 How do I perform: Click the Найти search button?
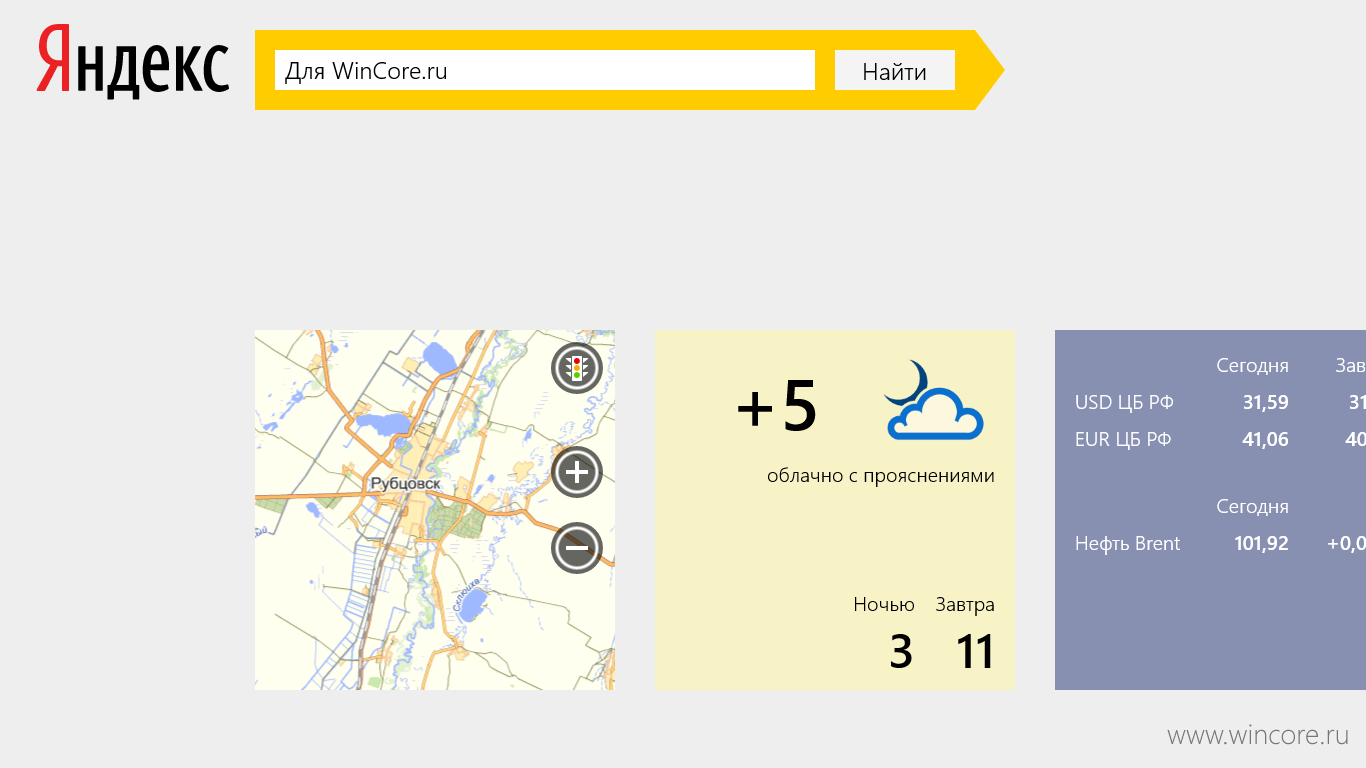[895, 70]
